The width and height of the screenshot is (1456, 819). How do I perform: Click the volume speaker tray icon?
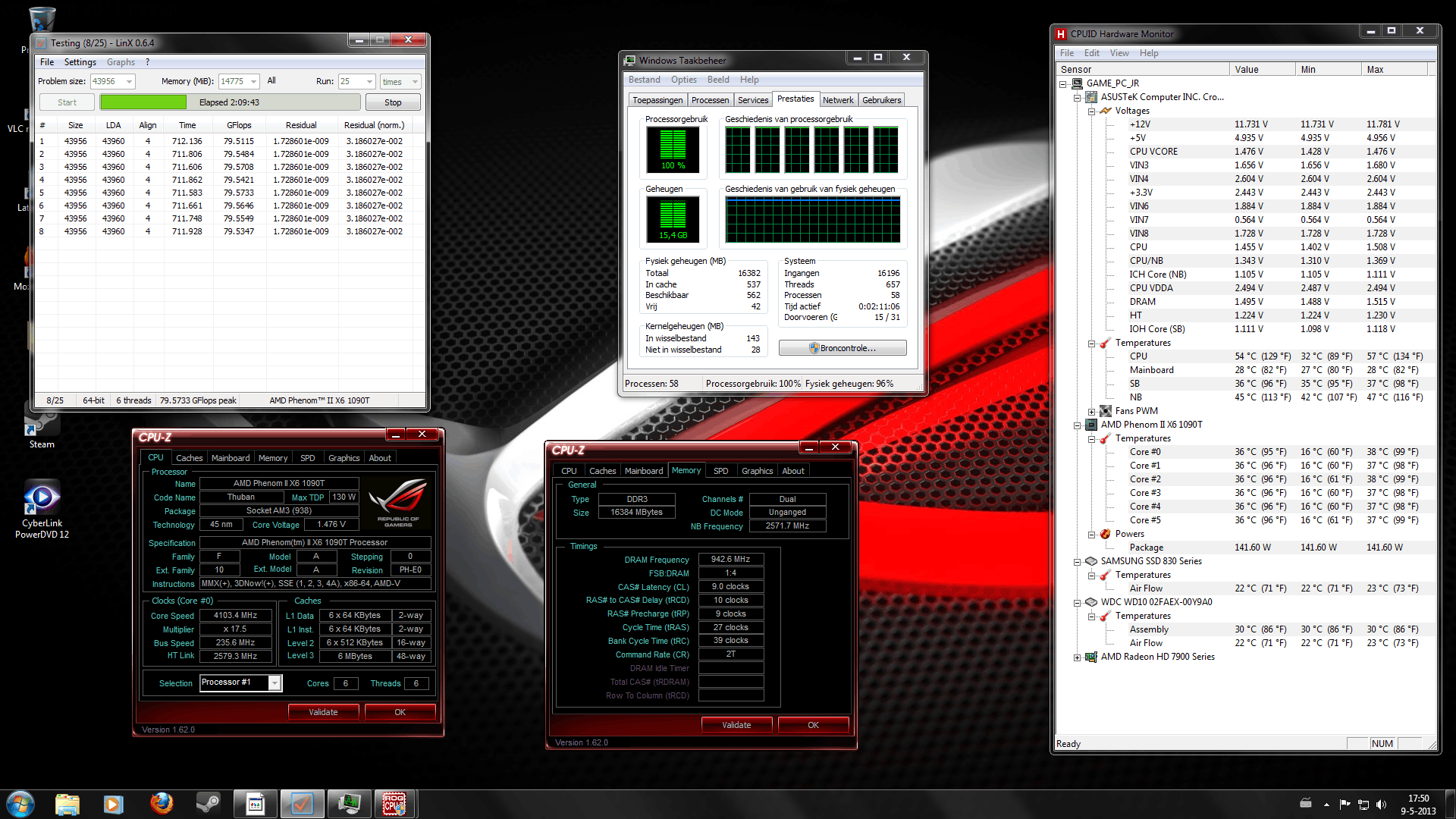click(1381, 805)
